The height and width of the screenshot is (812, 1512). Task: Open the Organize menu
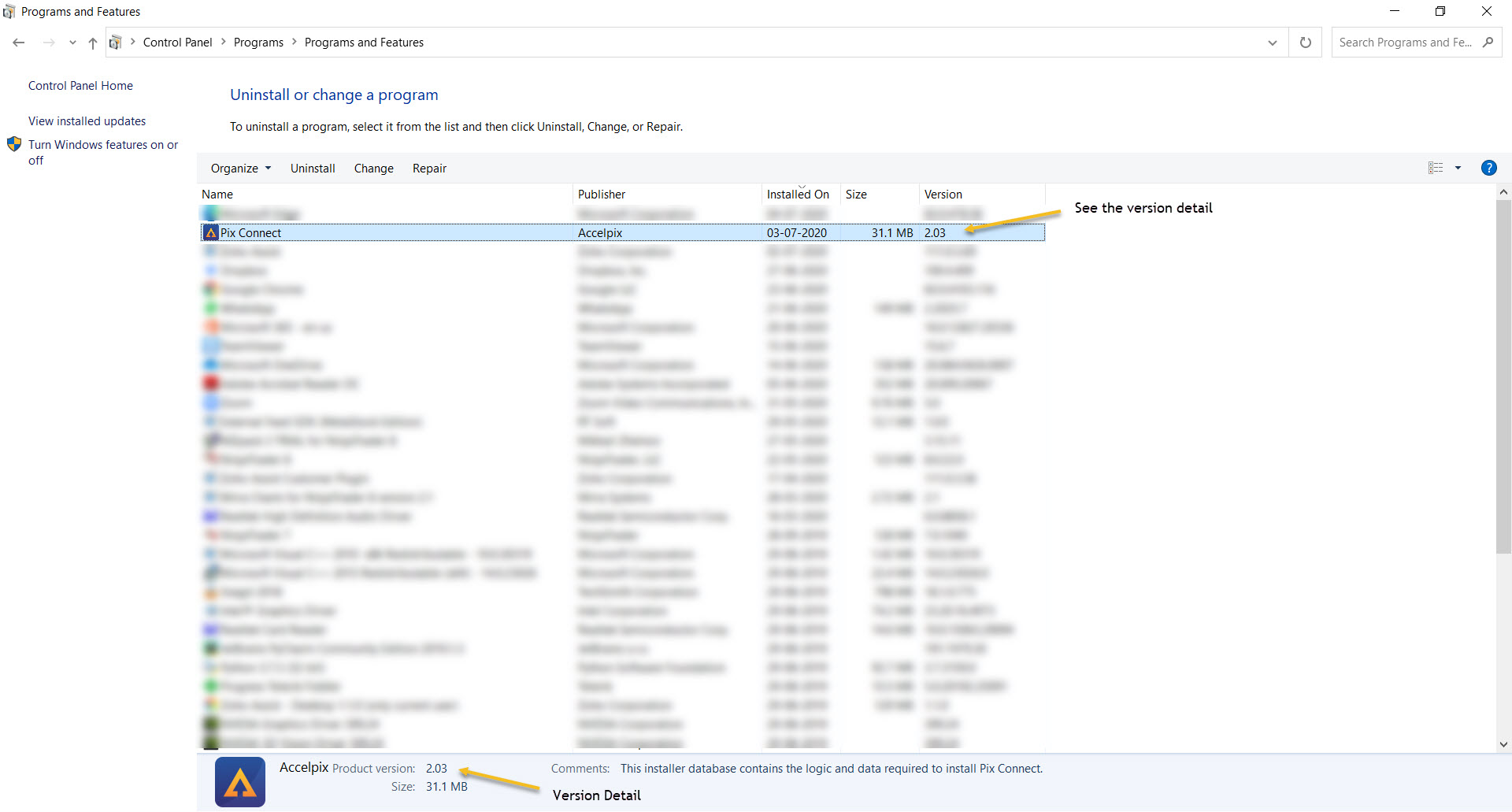coord(241,169)
